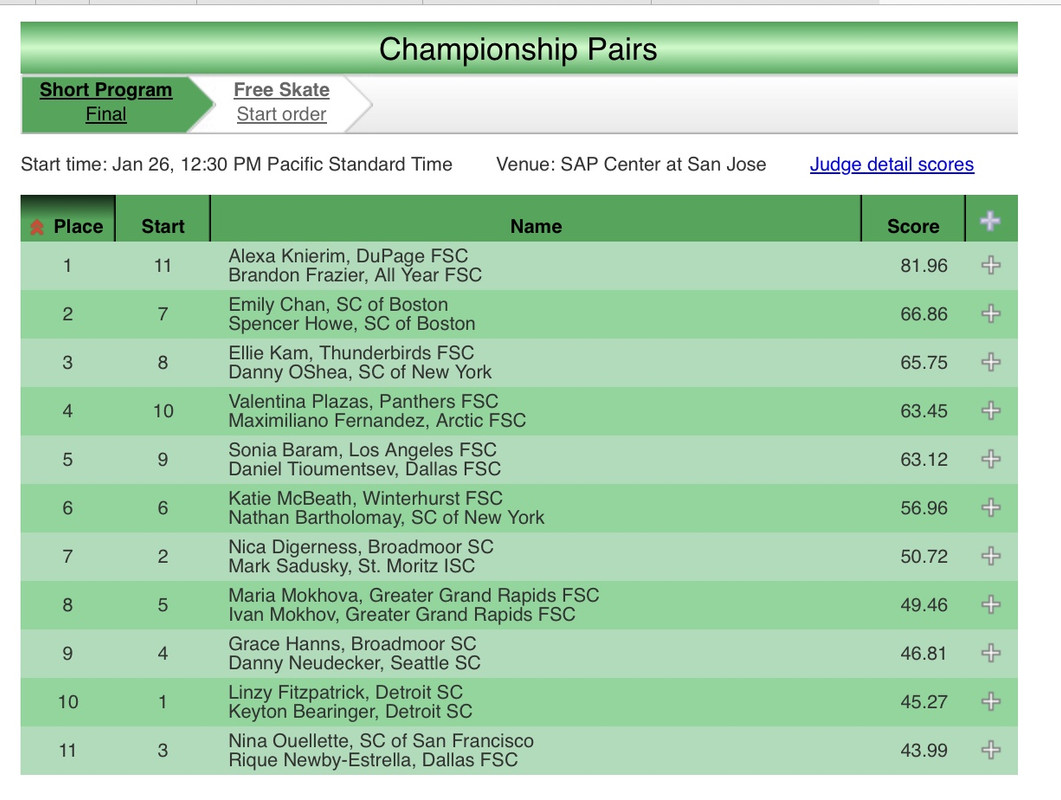Click plus icon for Maria Mokhova's row

click(x=990, y=605)
